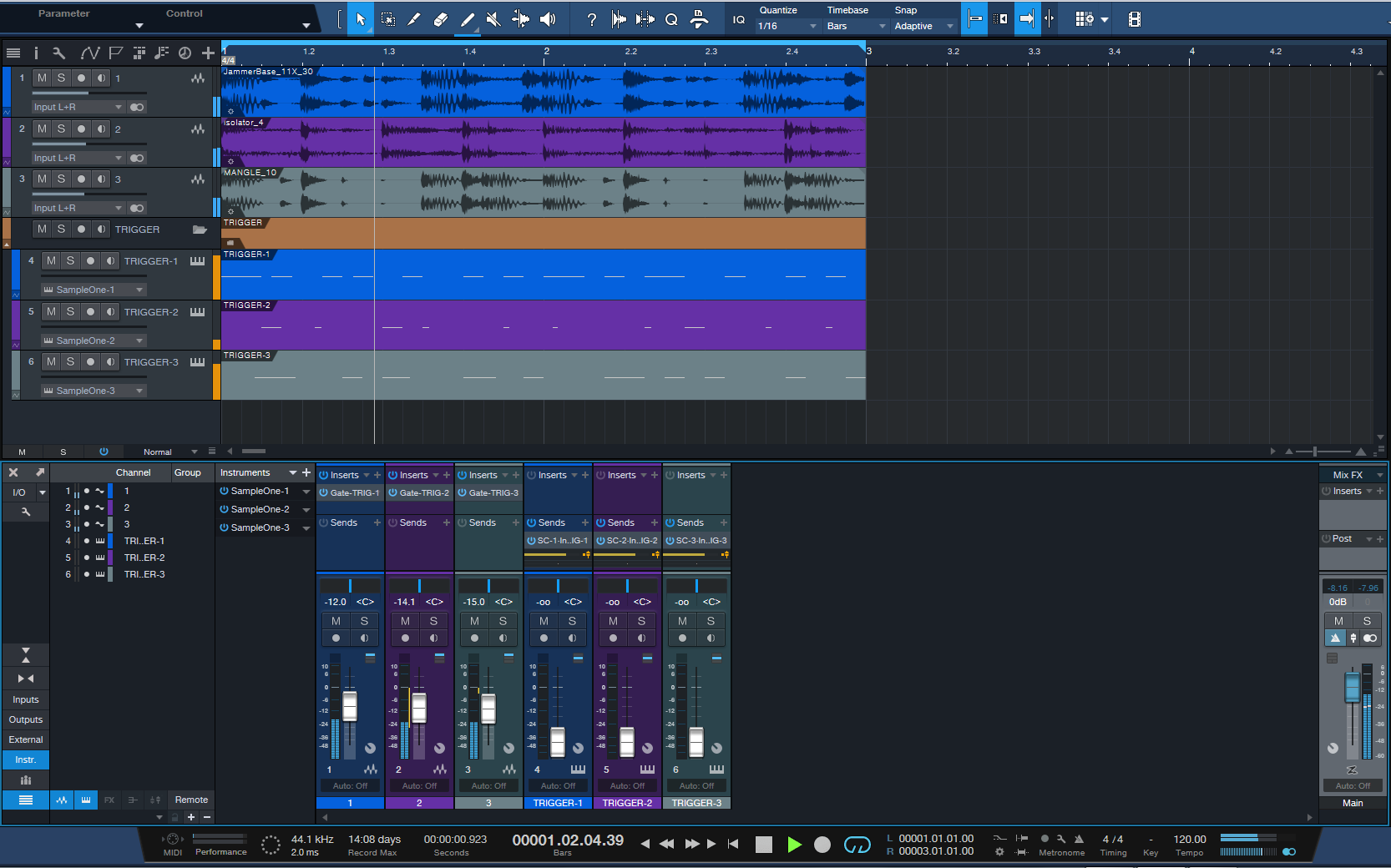Image resolution: width=1391 pixels, height=868 pixels.
Task: Open SampleOne-3 instrument dropdown on track 6
Action: pos(94,391)
